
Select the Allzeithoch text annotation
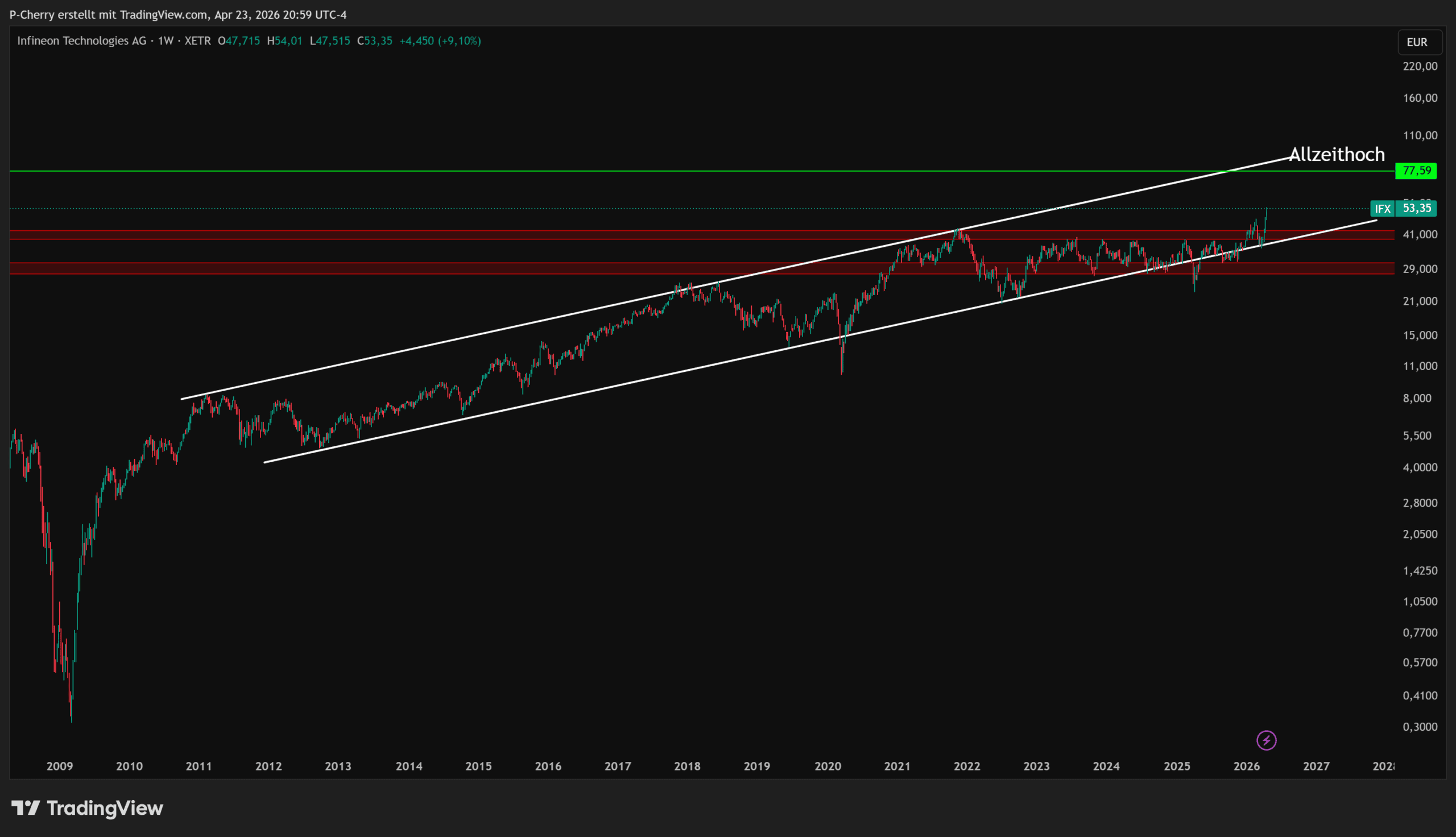coord(1337,154)
